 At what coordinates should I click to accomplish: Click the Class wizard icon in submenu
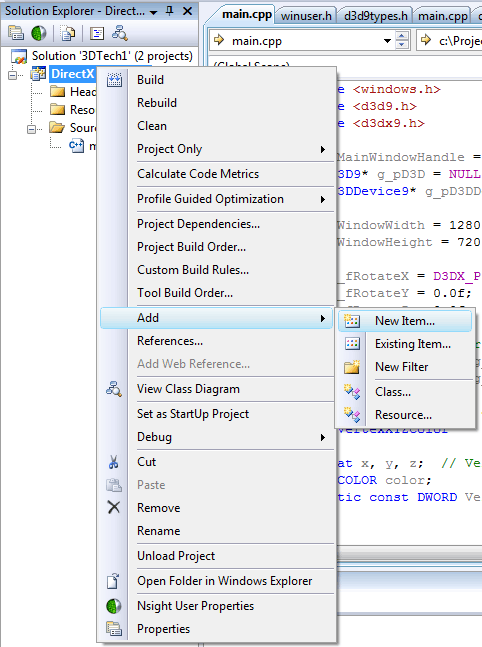pyautogui.click(x=352, y=392)
